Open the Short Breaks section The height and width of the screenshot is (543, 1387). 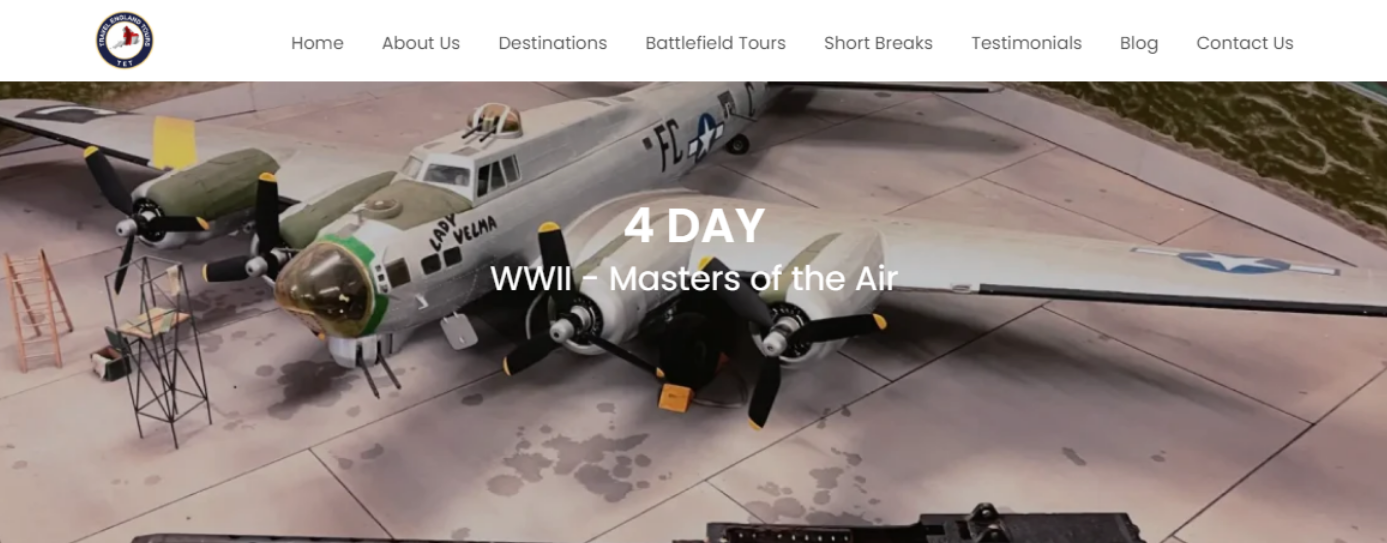[878, 43]
